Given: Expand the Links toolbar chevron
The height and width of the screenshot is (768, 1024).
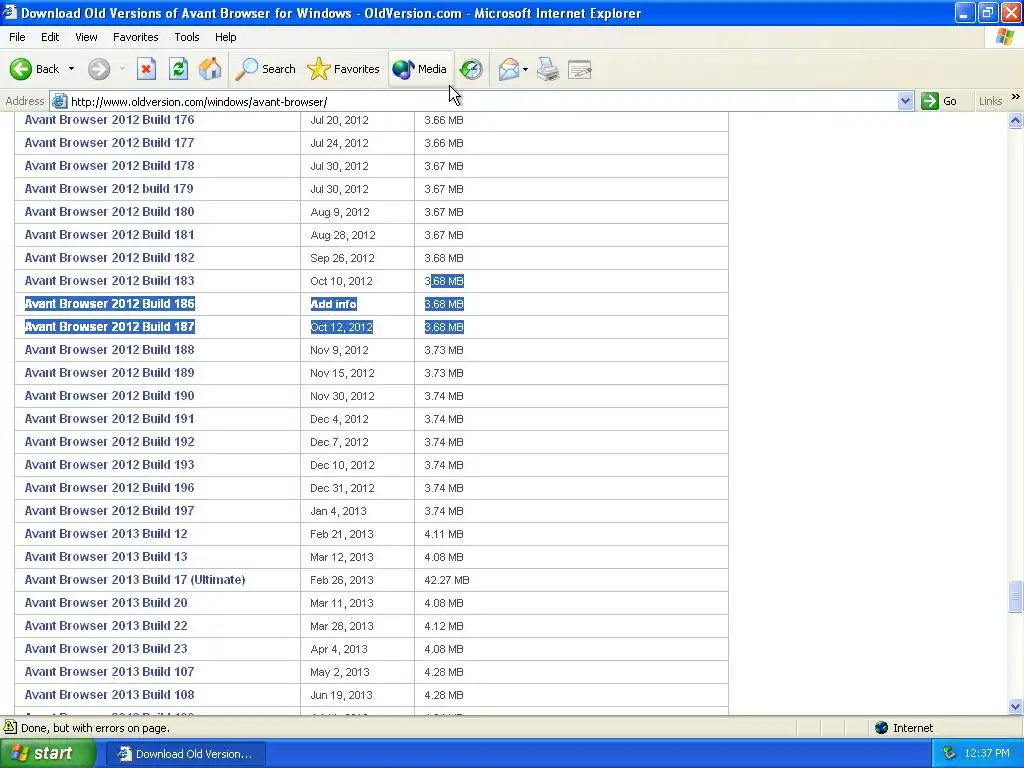Looking at the screenshot, I should (1016, 97).
